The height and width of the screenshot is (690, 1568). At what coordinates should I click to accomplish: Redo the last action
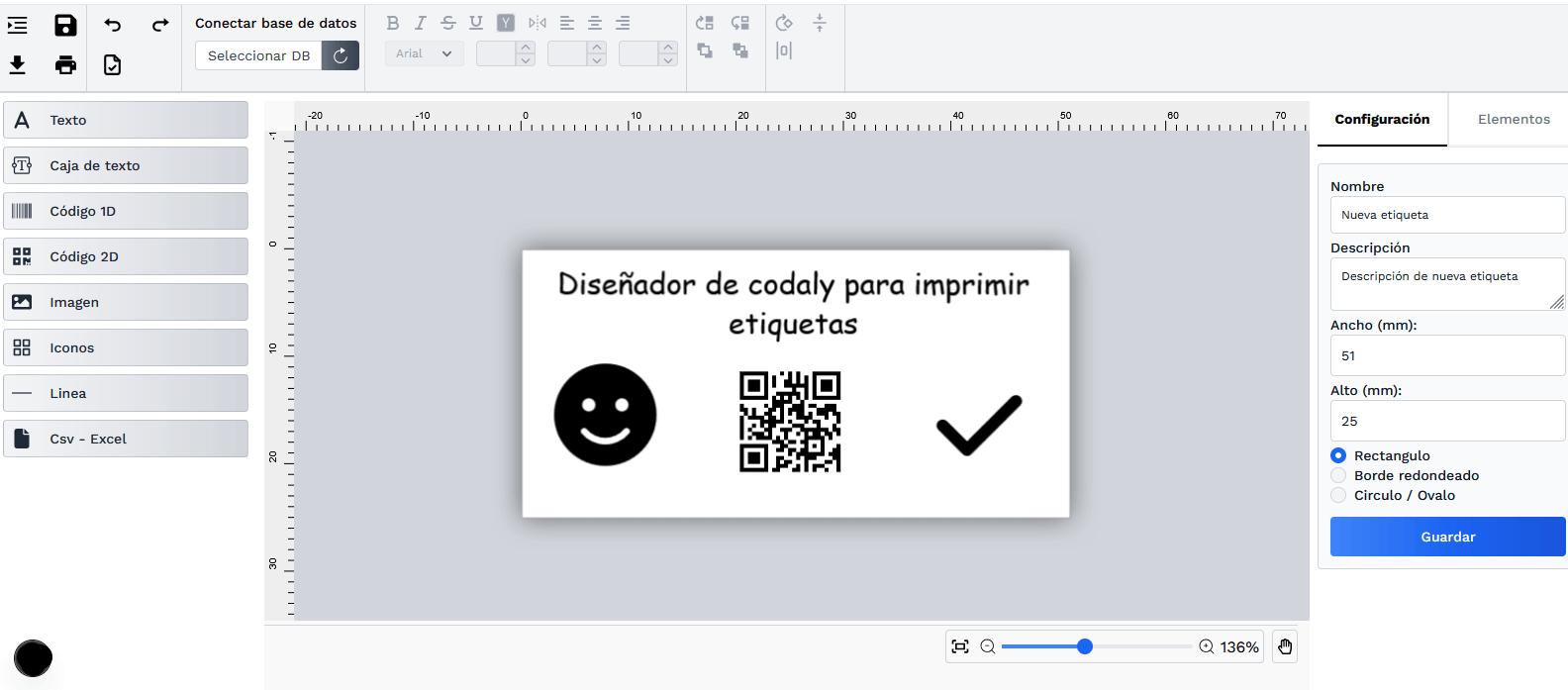point(160,26)
